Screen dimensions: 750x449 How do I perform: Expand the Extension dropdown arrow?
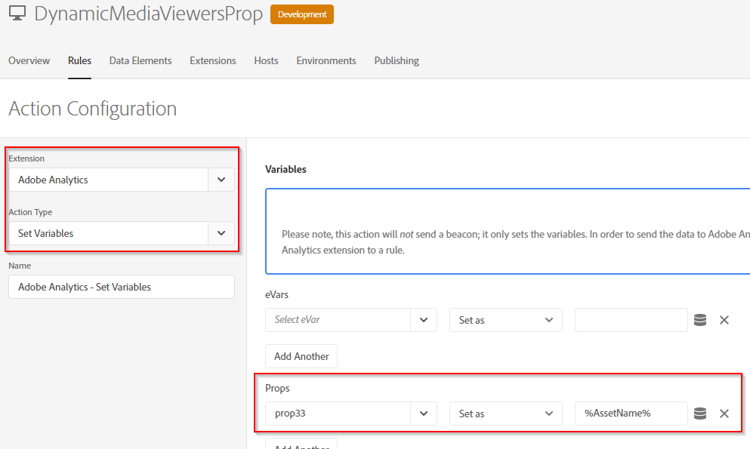coord(221,180)
